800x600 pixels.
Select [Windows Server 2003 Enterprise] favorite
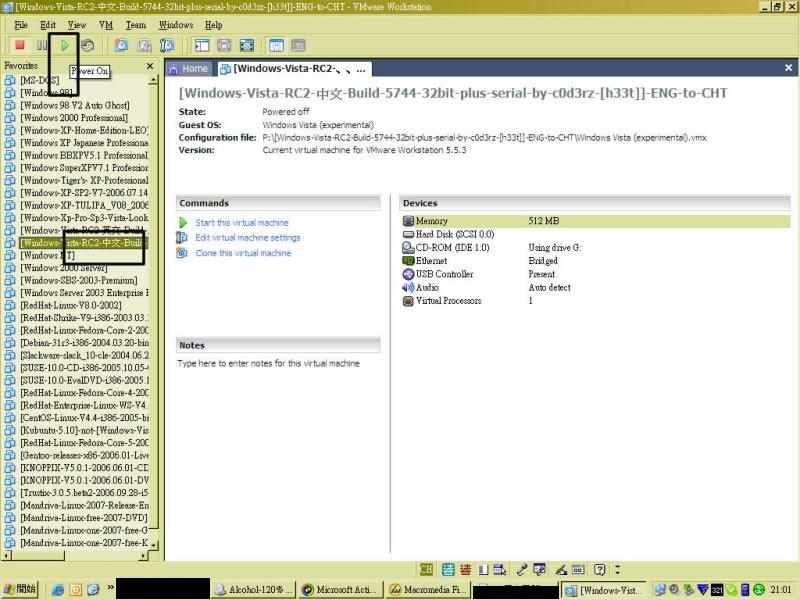[84, 293]
